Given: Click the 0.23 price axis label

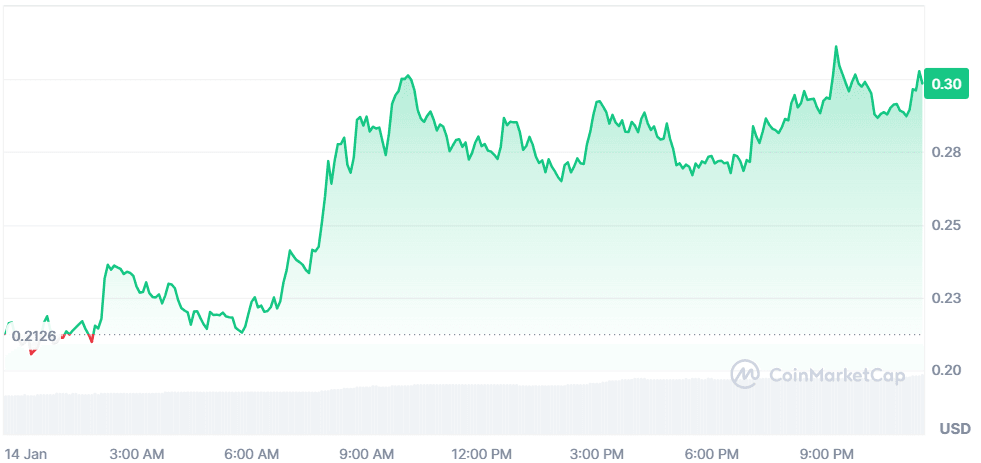Looking at the screenshot, I should point(945,298).
